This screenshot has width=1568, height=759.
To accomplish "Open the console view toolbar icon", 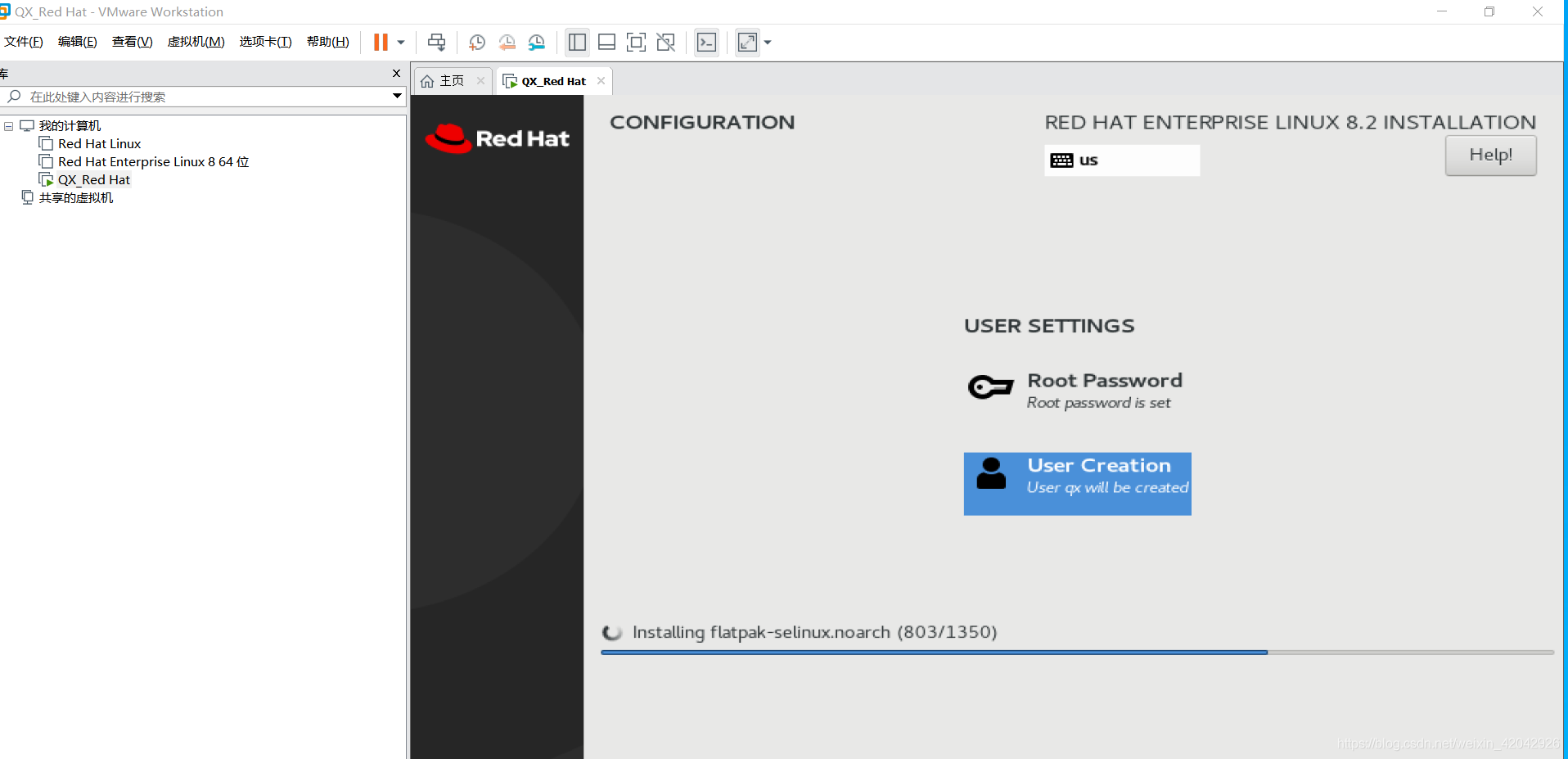I will pyautogui.click(x=706, y=43).
